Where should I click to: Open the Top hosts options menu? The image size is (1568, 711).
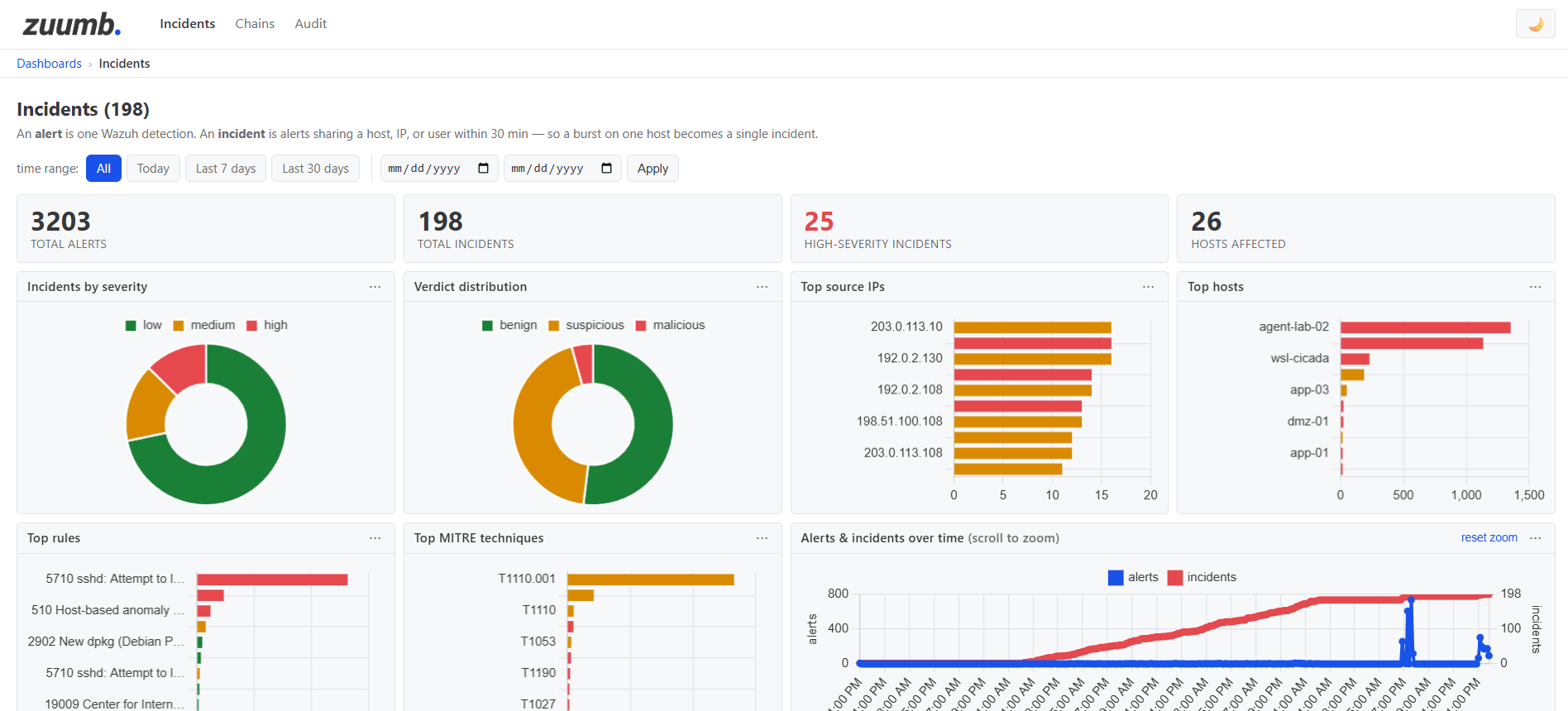click(x=1536, y=287)
